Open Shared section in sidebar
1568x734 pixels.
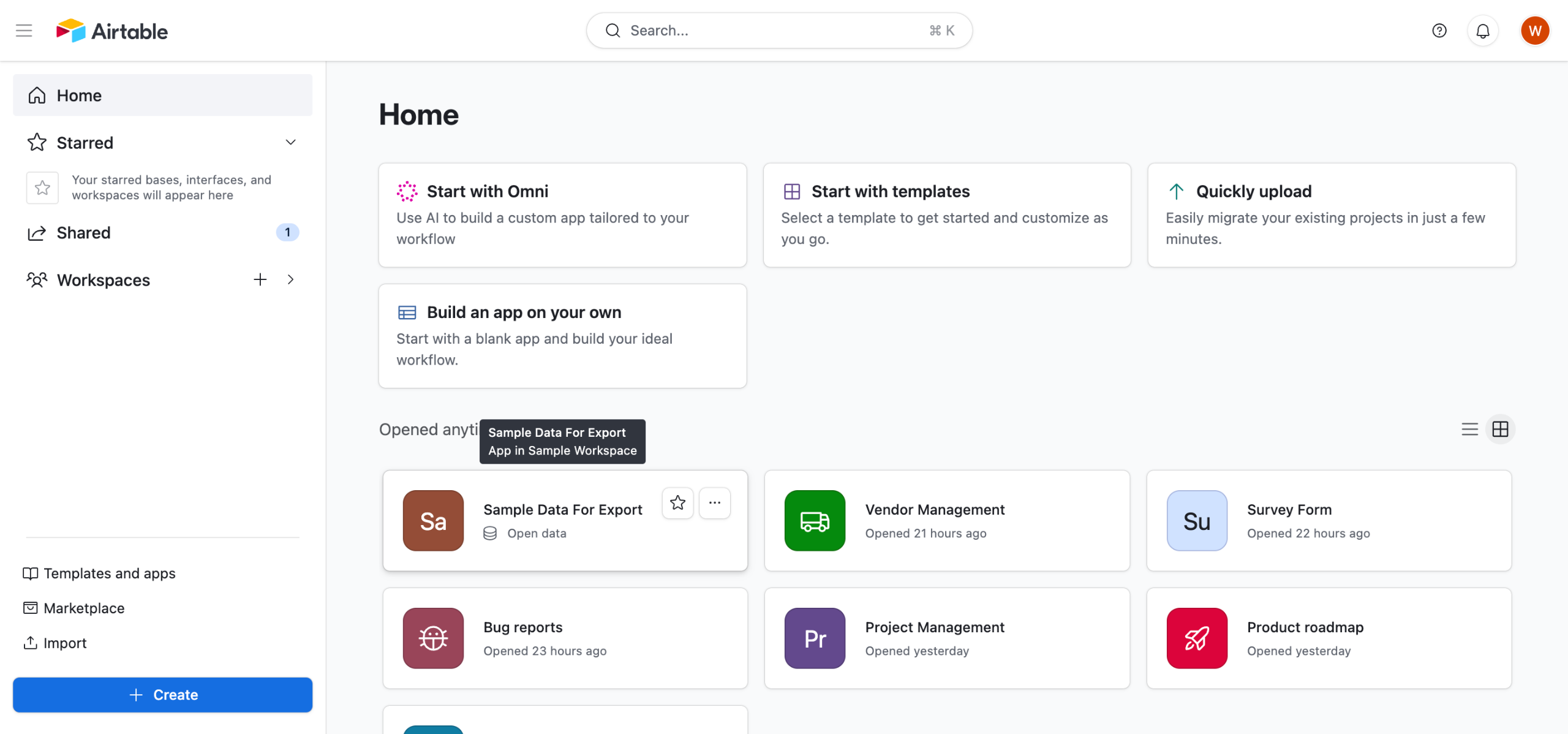point(84,233)
